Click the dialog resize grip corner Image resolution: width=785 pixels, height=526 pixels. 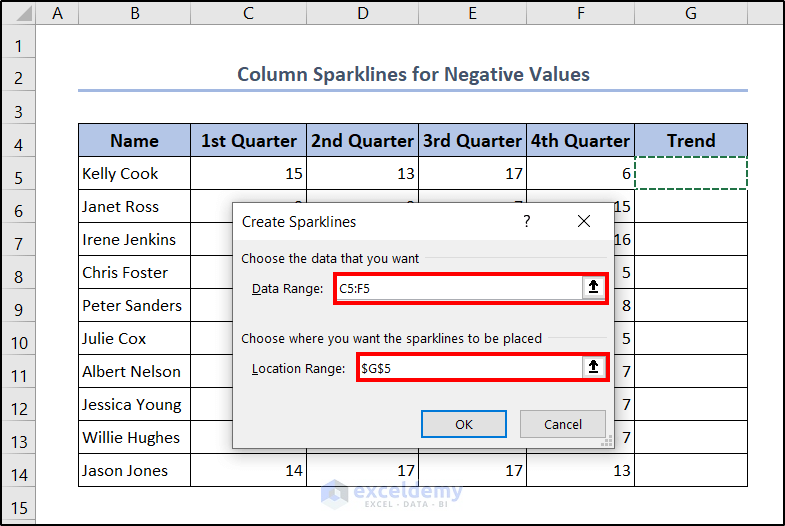click(607, 441)
